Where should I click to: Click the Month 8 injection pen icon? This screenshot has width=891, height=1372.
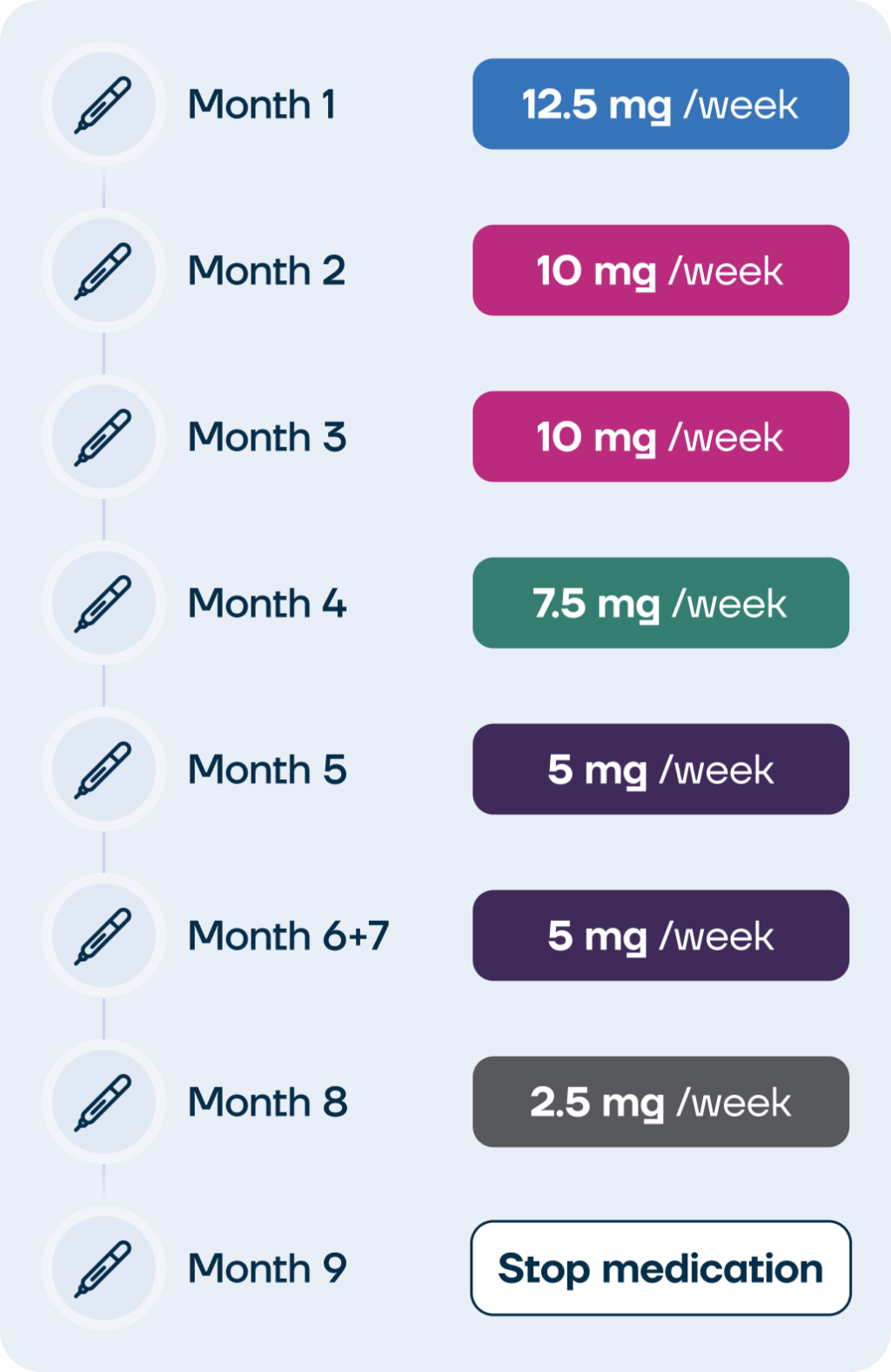[104, 1102]
